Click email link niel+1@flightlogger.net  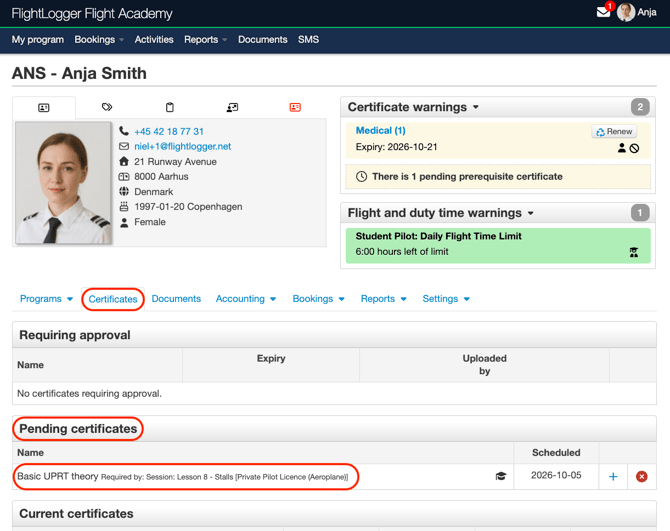182,146
